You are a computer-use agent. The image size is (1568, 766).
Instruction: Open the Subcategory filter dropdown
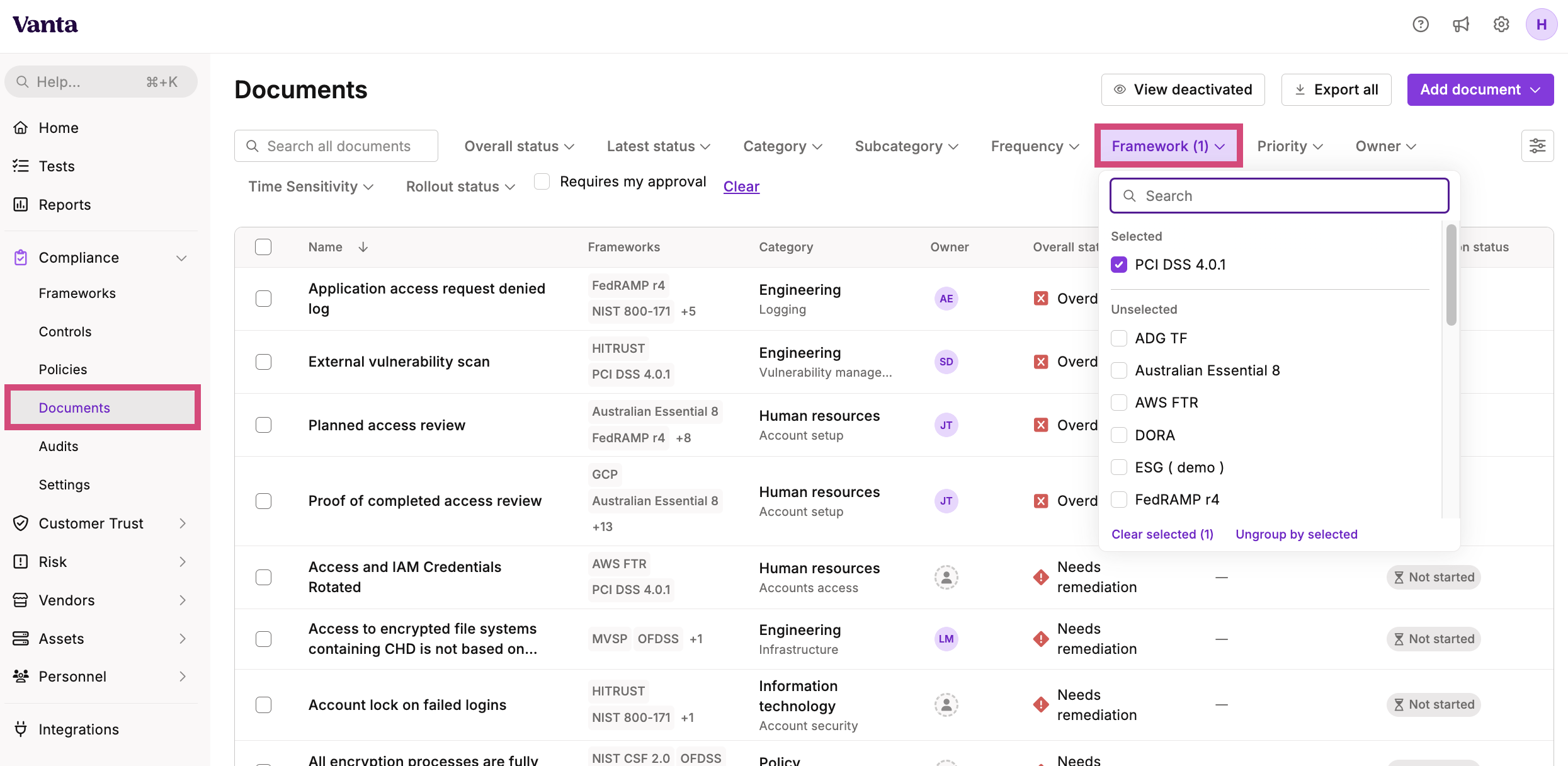pyautogui.click(x=906, y=146)
